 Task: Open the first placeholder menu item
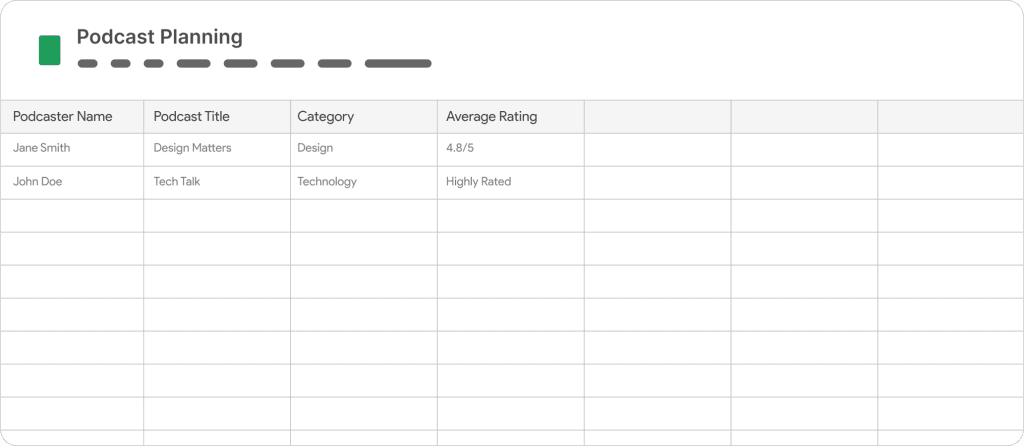(88, 63)
